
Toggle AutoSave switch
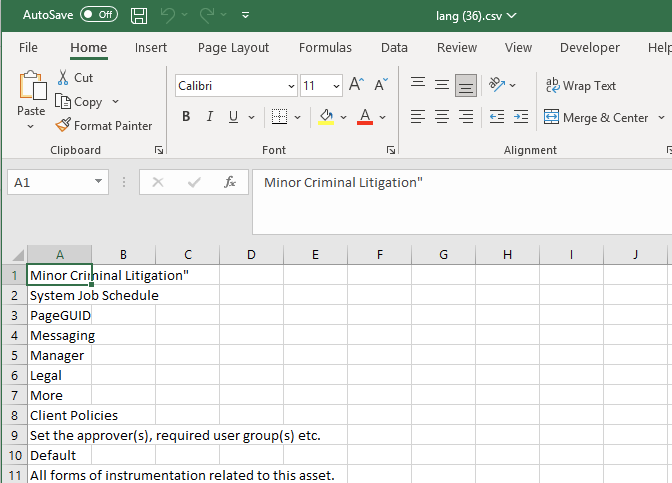click(99, 15)
